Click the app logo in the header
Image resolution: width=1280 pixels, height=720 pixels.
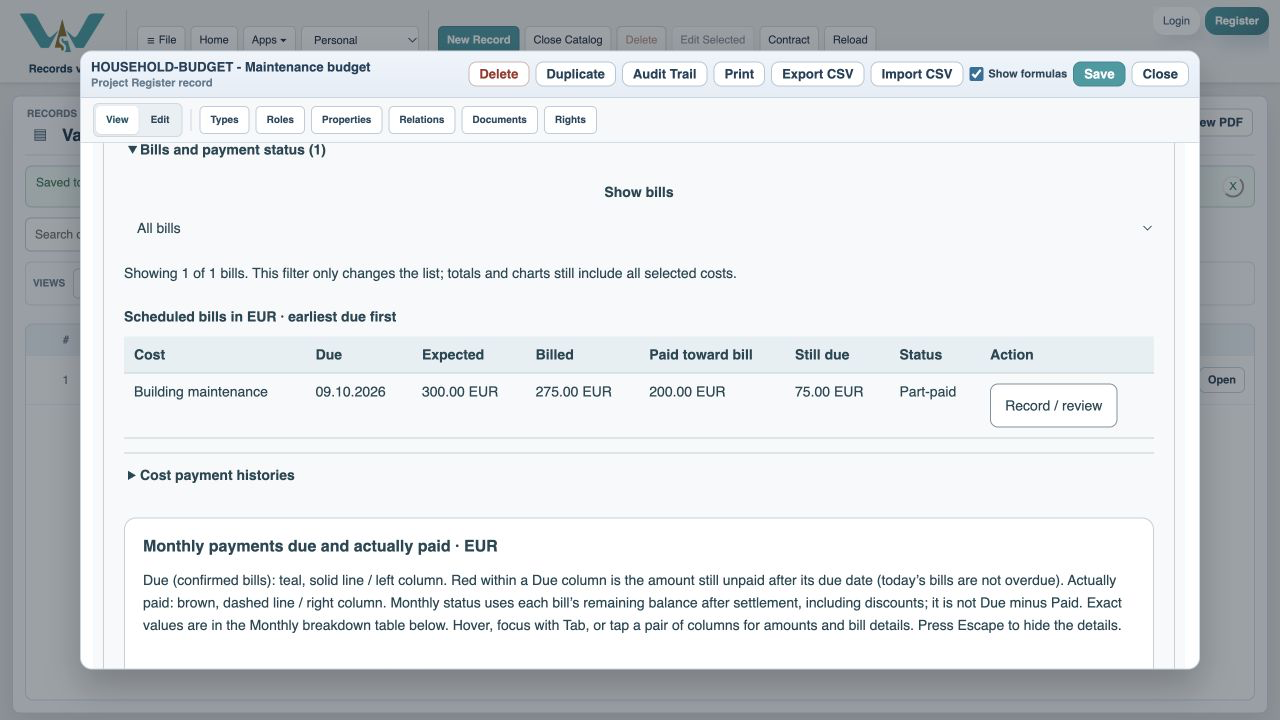click(62, 32)
